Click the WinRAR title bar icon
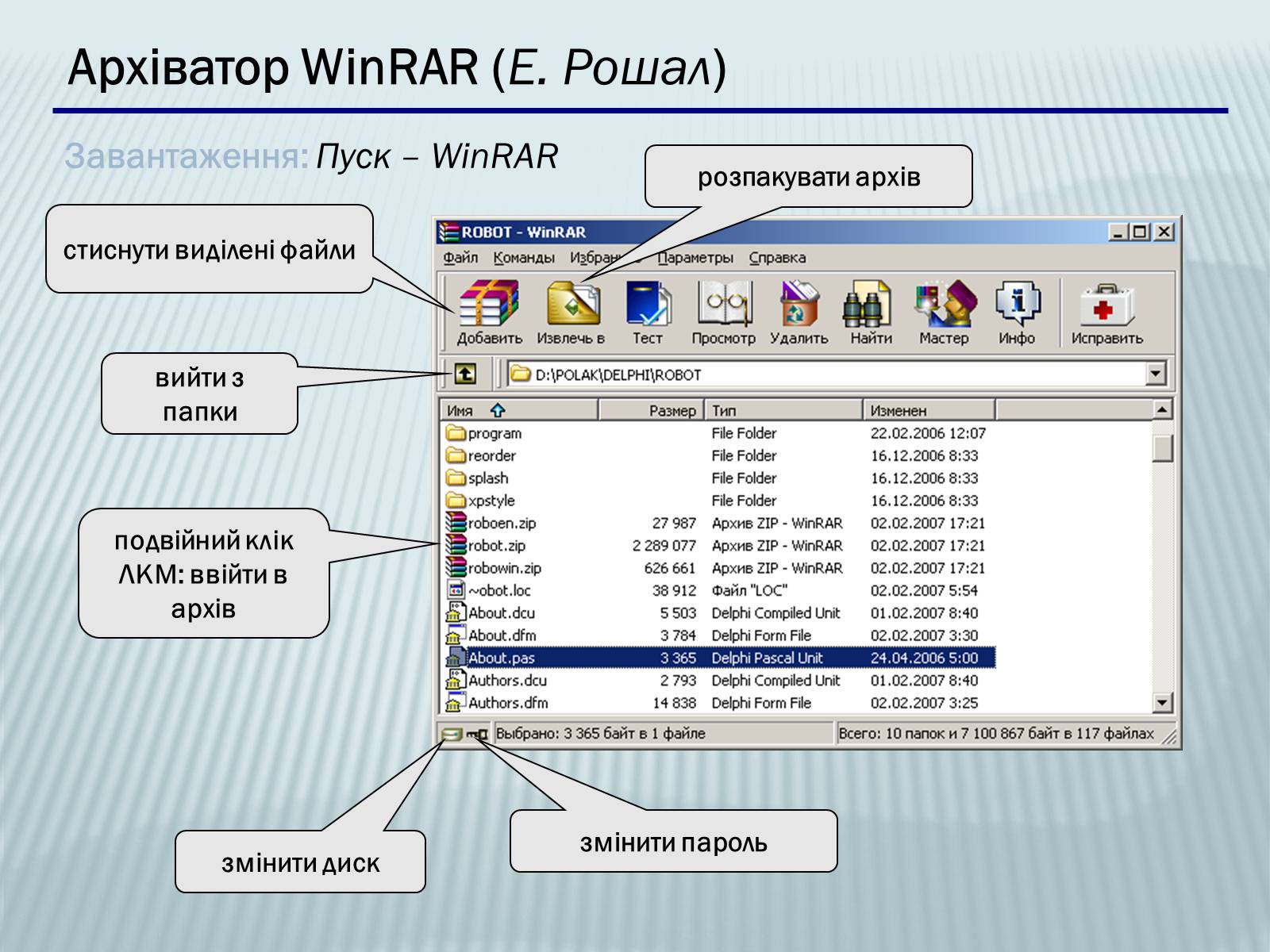Image resolution: width=1270 pixels, height=952 pixels. [449, 232]
